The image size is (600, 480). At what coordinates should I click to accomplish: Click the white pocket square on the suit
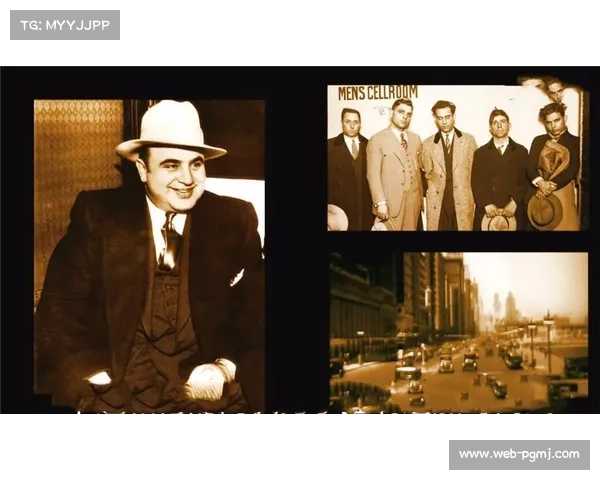(x=237, y=277)
